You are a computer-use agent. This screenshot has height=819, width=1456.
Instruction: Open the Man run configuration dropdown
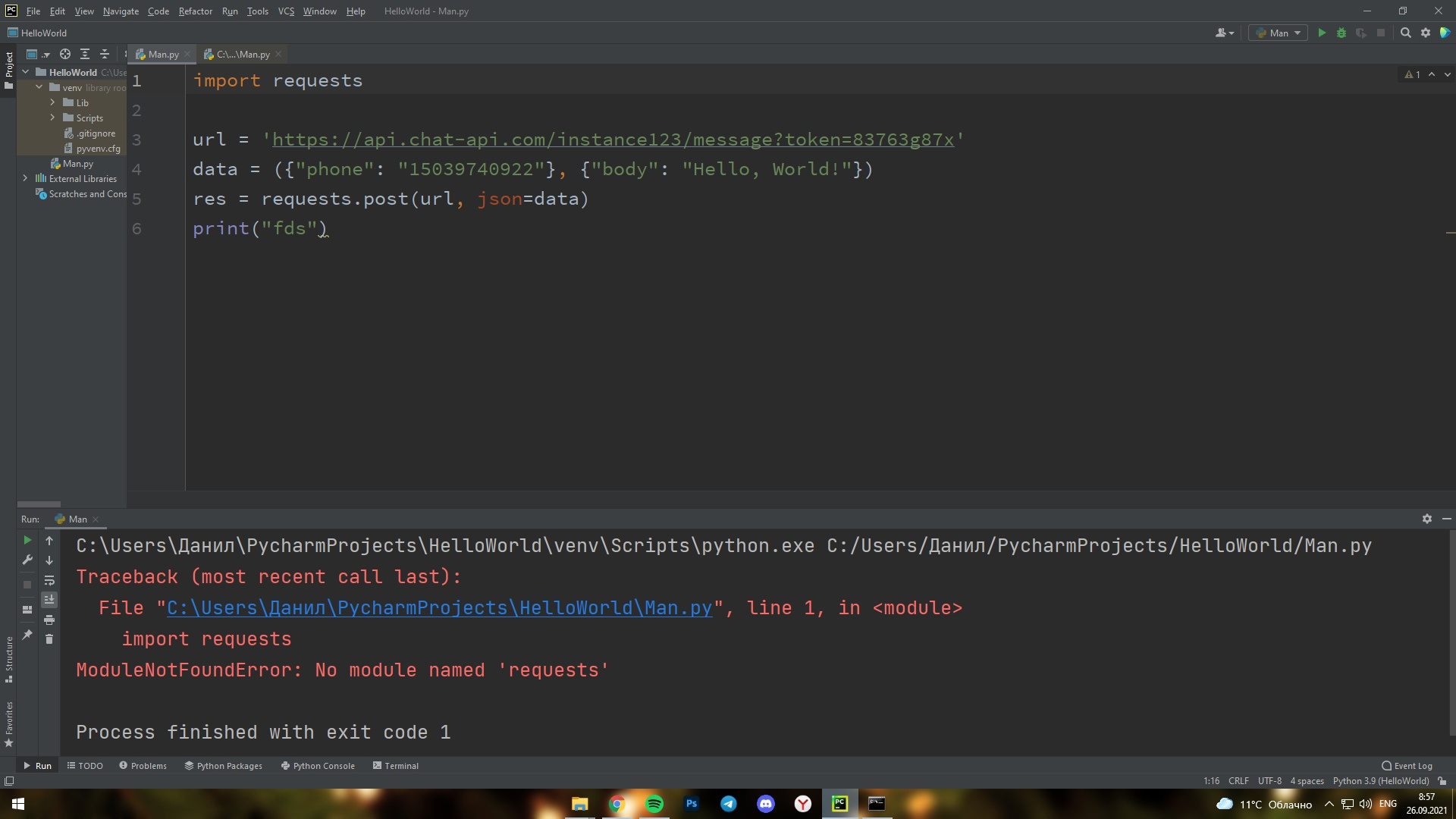[x=1278, y=33]
